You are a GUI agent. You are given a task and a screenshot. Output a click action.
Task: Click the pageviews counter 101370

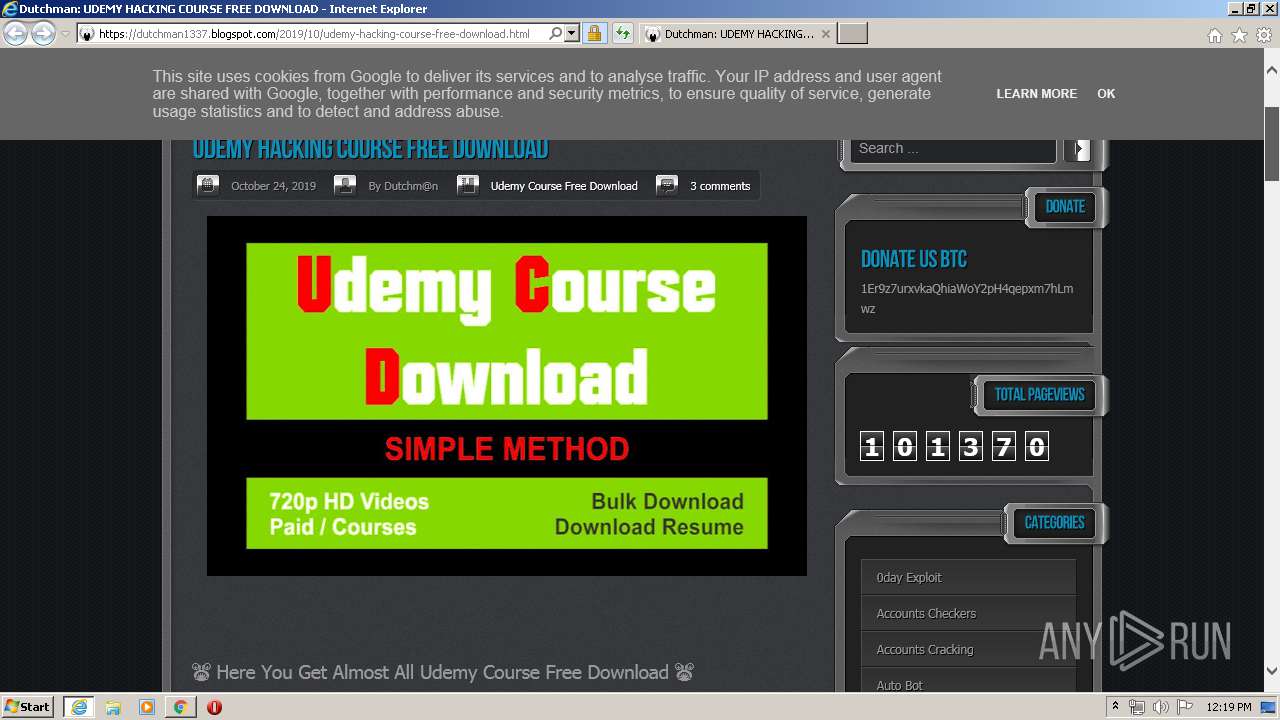tap(953, 446)
